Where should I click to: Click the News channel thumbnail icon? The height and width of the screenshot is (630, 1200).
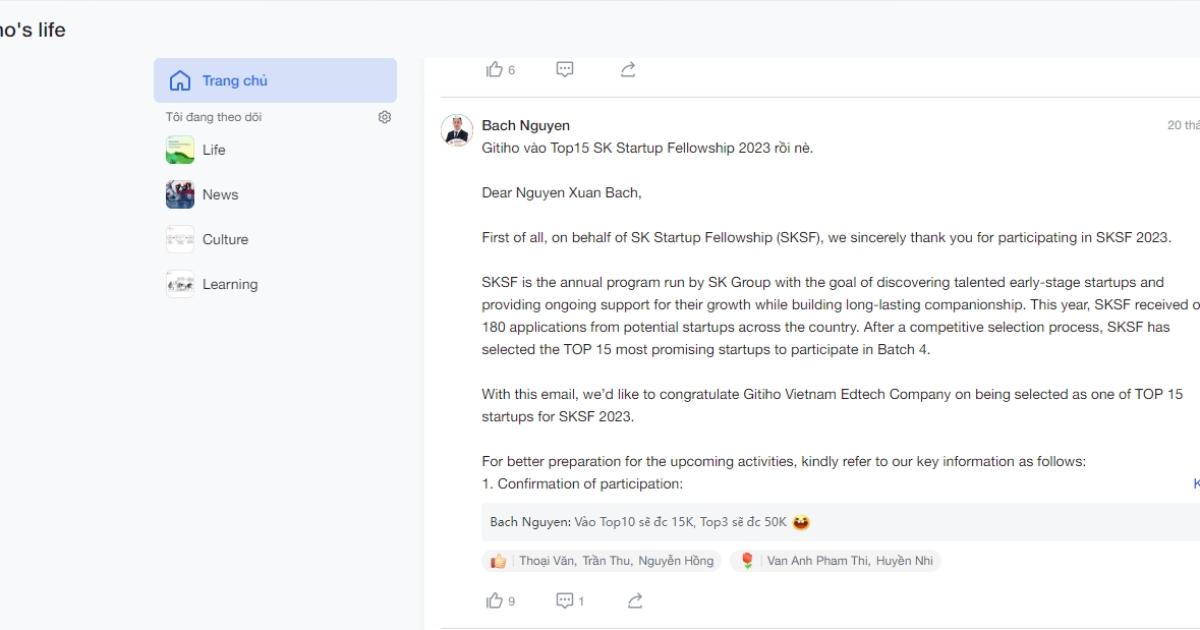[x=180, y=195]
